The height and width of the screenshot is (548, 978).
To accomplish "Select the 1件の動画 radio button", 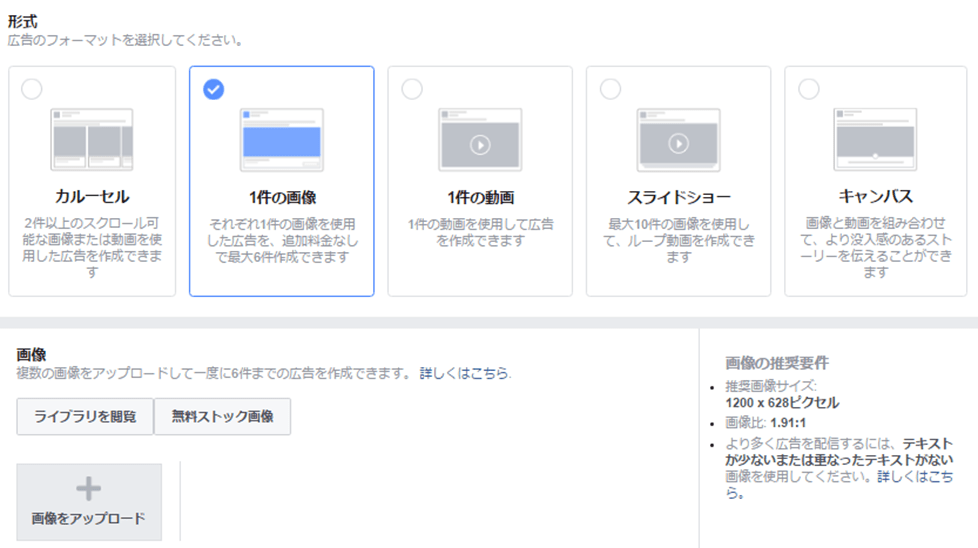I will click(411, 90).
